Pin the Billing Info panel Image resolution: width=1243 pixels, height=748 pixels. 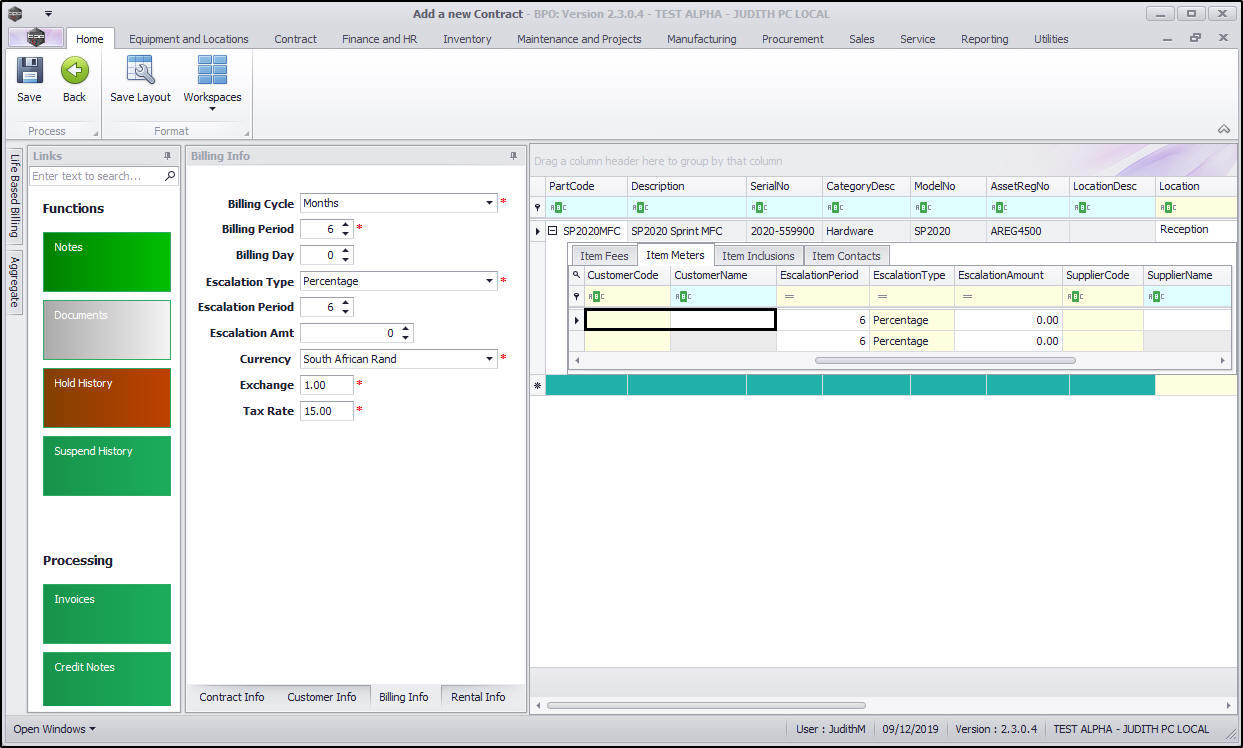(x=514, y=156)
